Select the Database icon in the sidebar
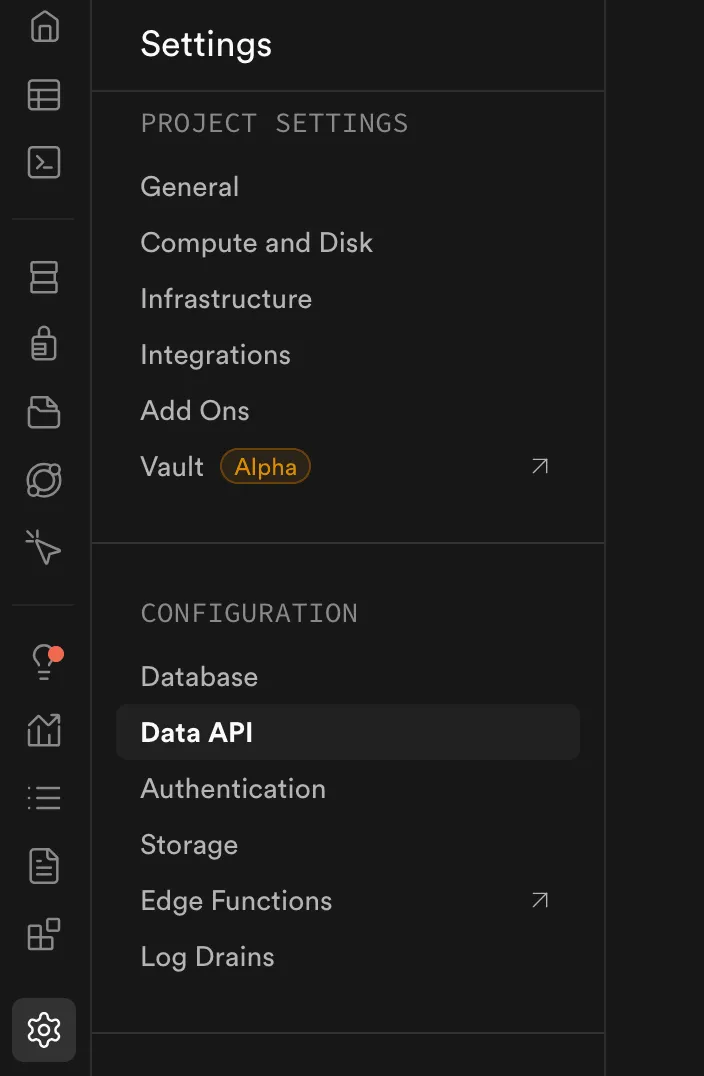 pyautogui.click(x=43, y=278)
